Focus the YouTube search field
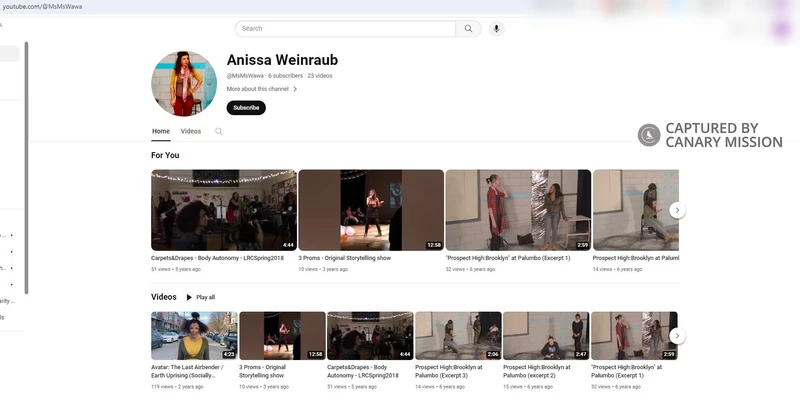 click(345, 29)
